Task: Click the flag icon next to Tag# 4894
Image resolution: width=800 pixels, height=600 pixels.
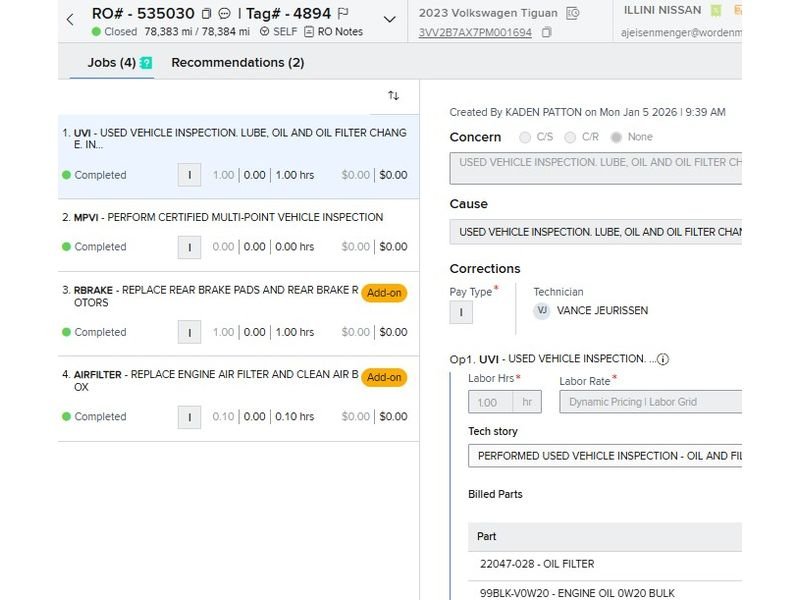Action: pos(343,14)
